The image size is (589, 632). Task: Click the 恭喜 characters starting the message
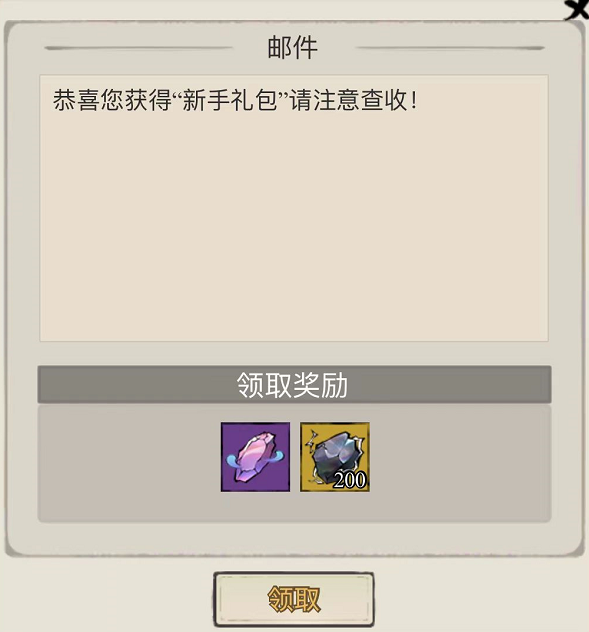76,100
